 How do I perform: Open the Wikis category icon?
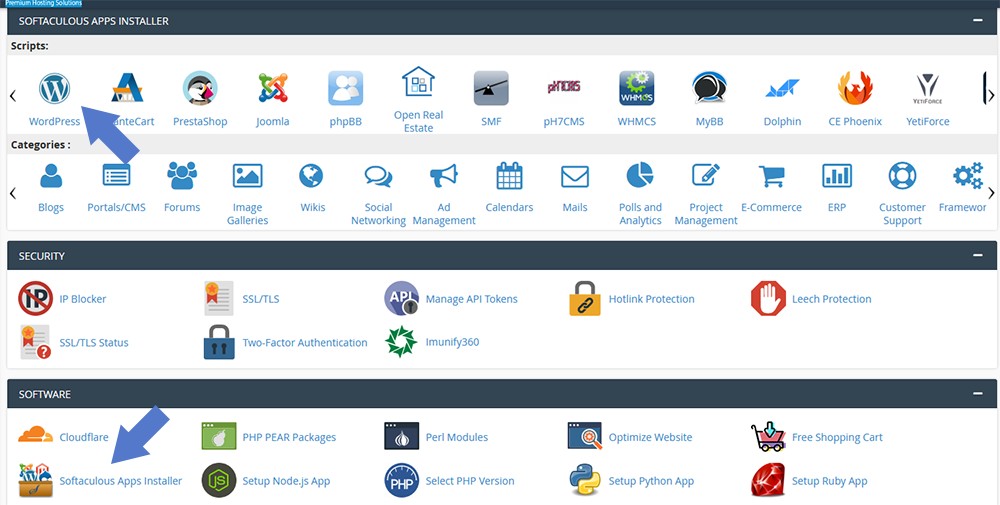point(311,175)
